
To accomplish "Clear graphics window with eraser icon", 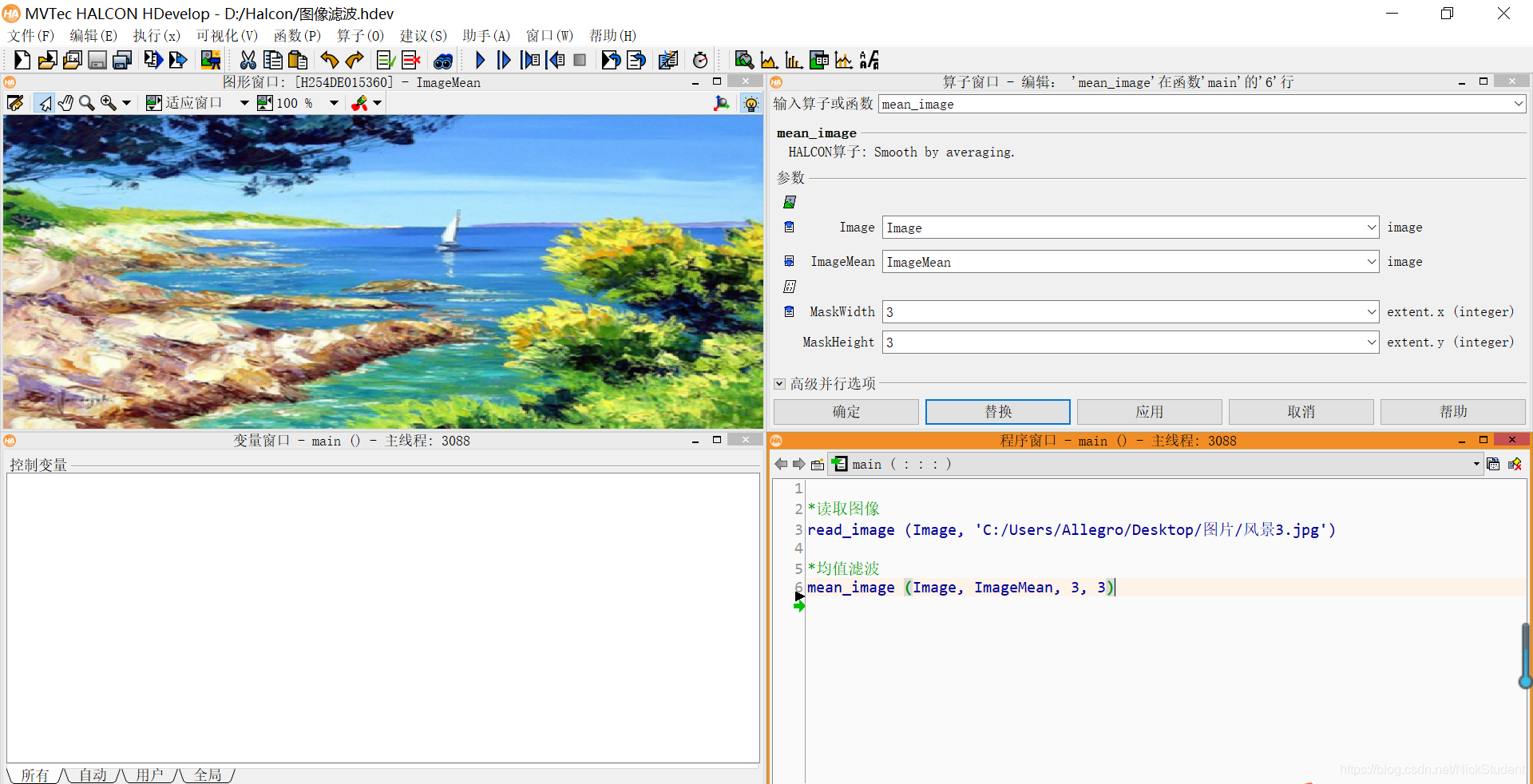I will (x=15, y=103).
